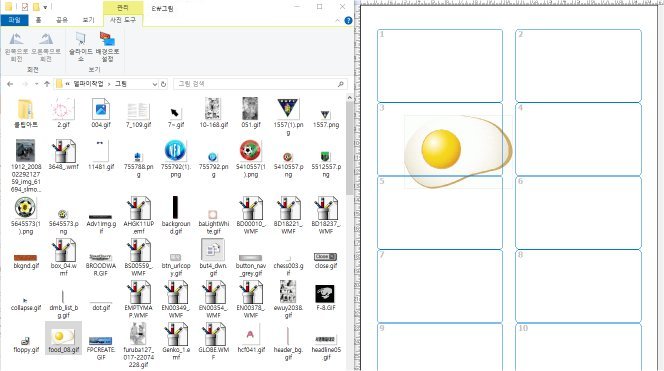The image size is (664, 371).
Task: Click the 그림 folder in address path
Action: pos(121,84)
